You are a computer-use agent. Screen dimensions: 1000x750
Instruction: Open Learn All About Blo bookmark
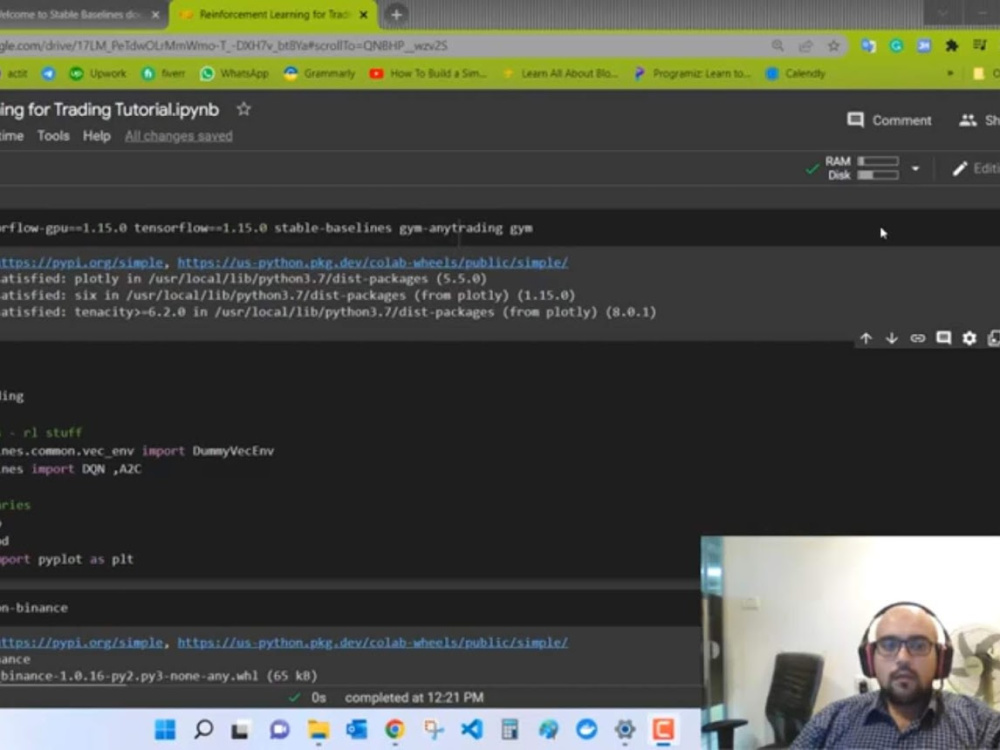pos(560,73)
